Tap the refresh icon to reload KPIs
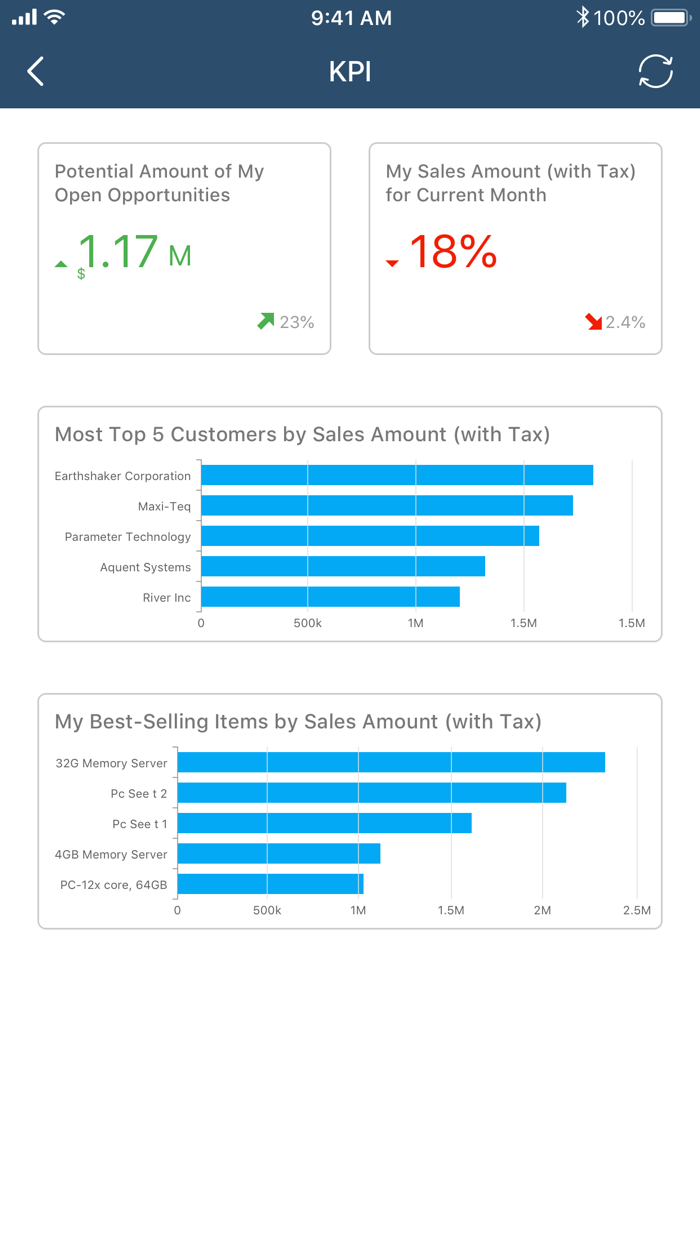 tap(656, 72)
